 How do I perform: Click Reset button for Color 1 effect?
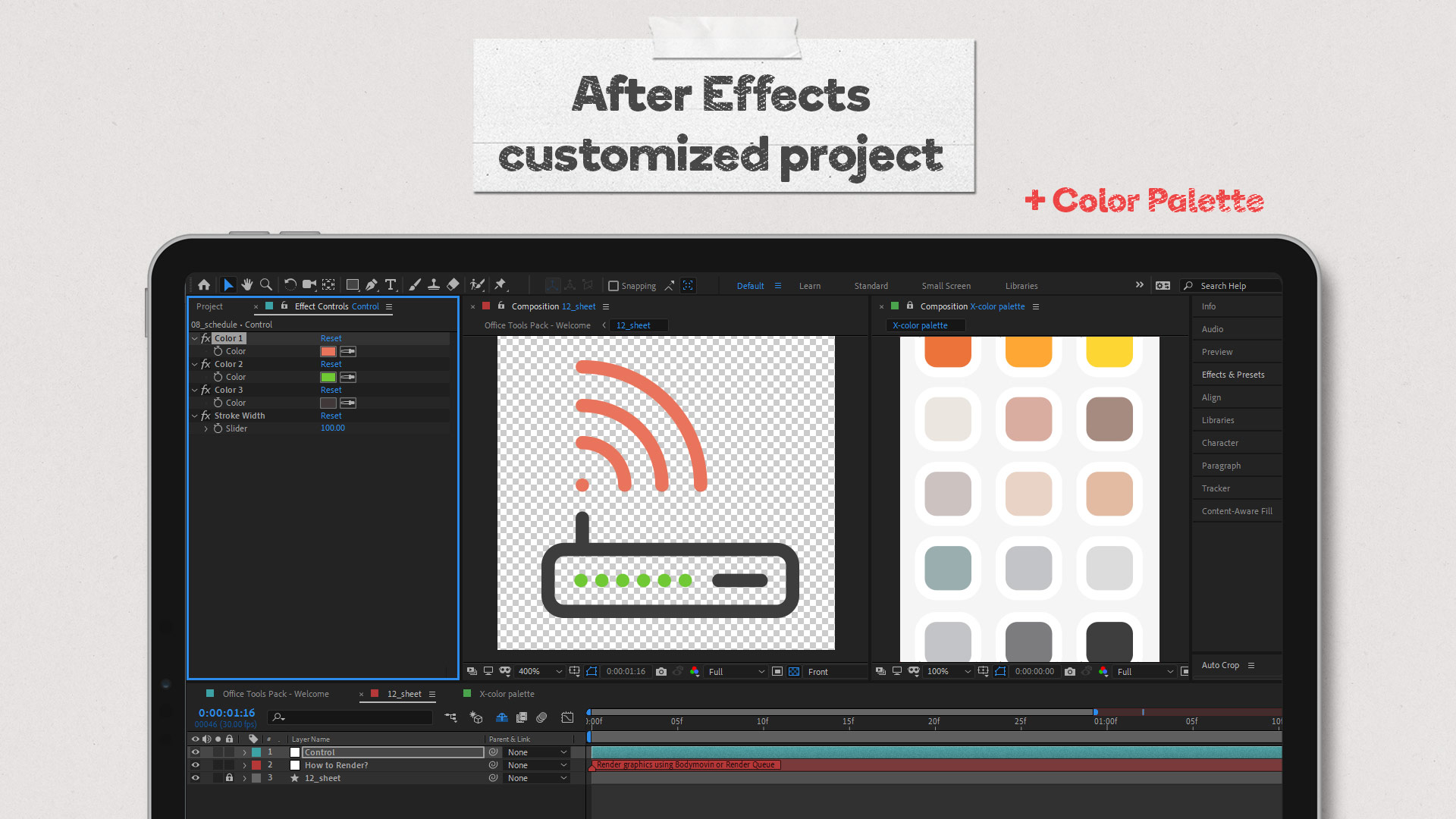tap(330, 338)
